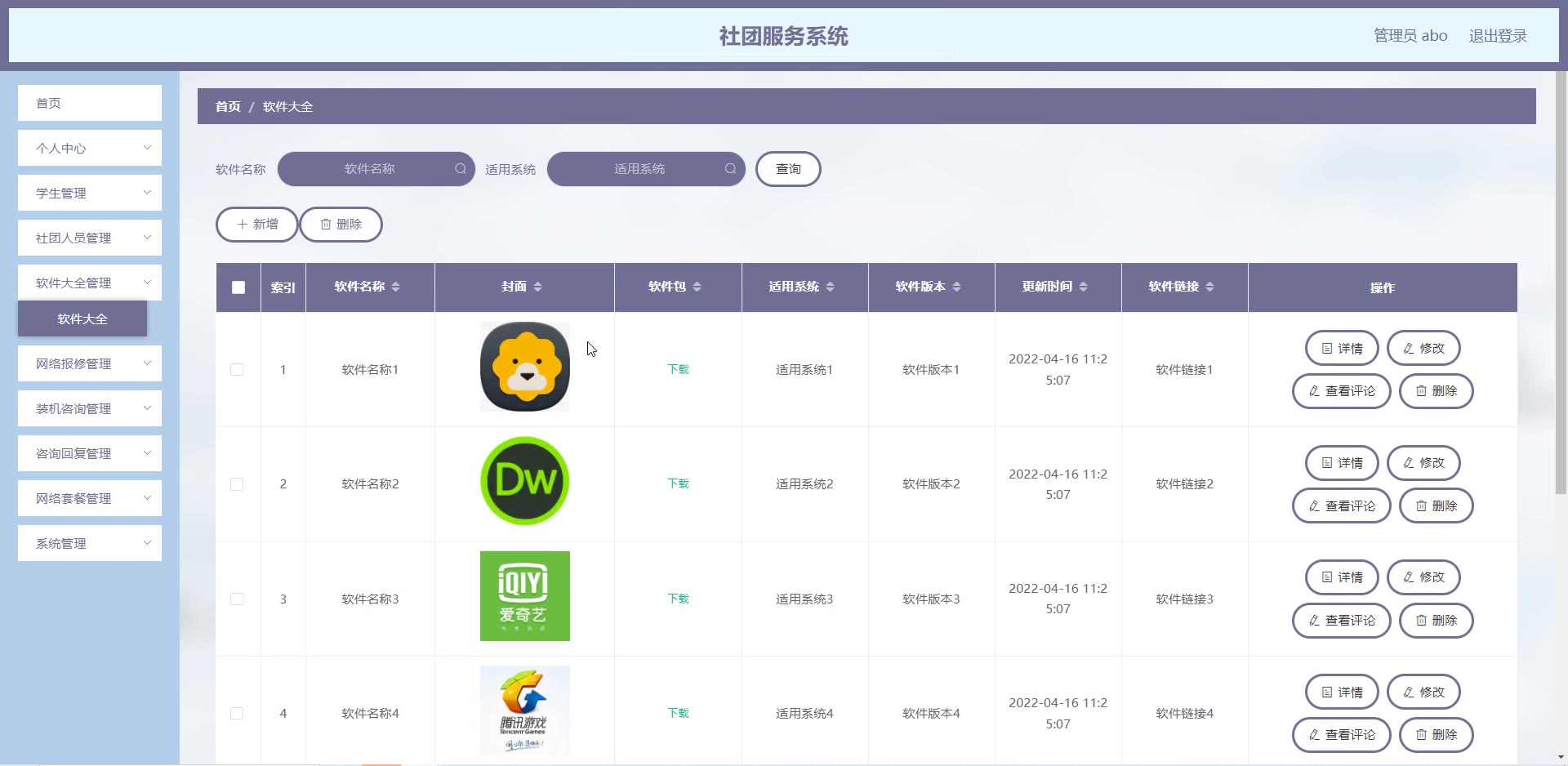Click Dreamweaver cover icon in row 2

(525, 481)
